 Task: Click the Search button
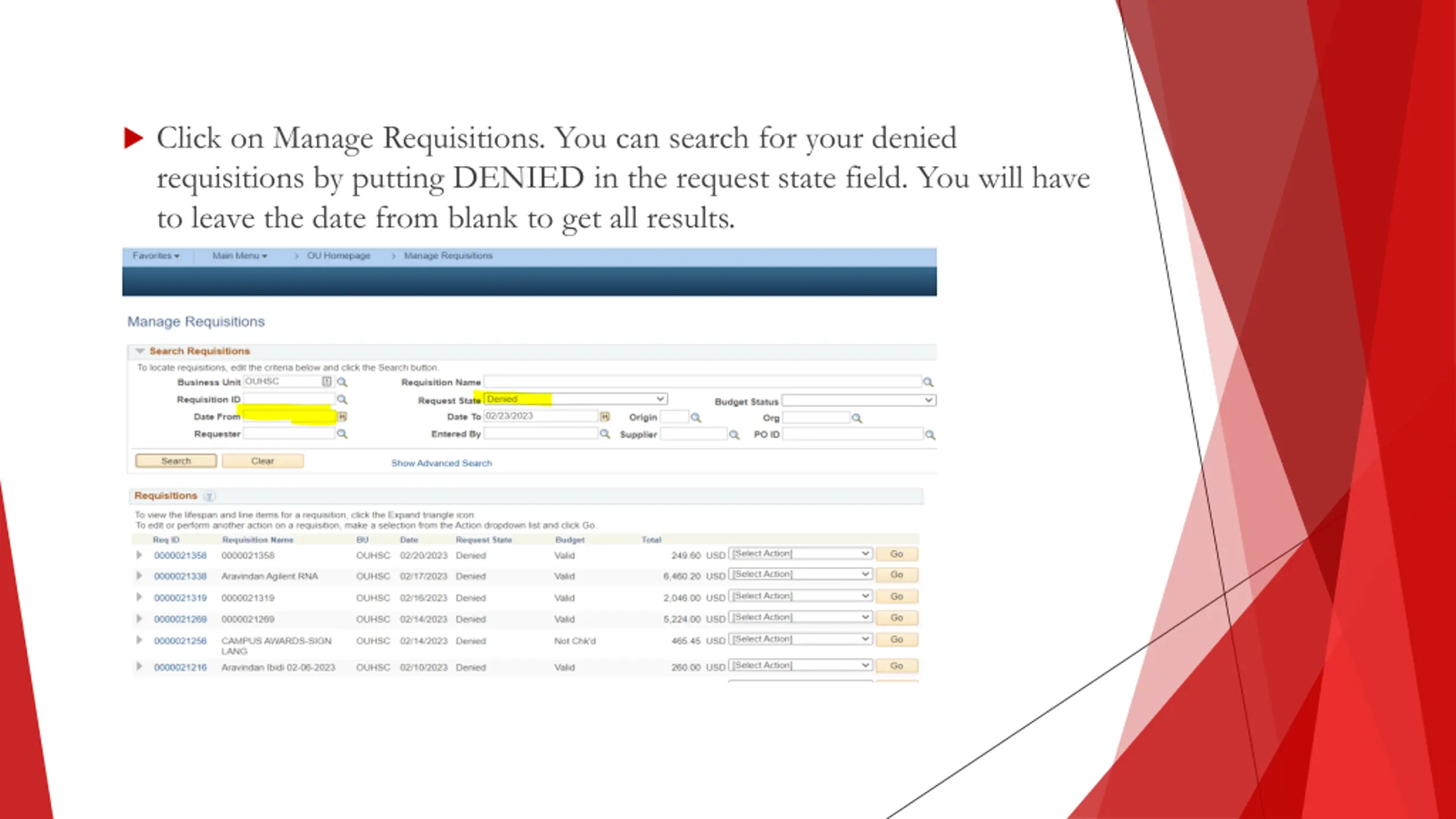pos(176,461)
